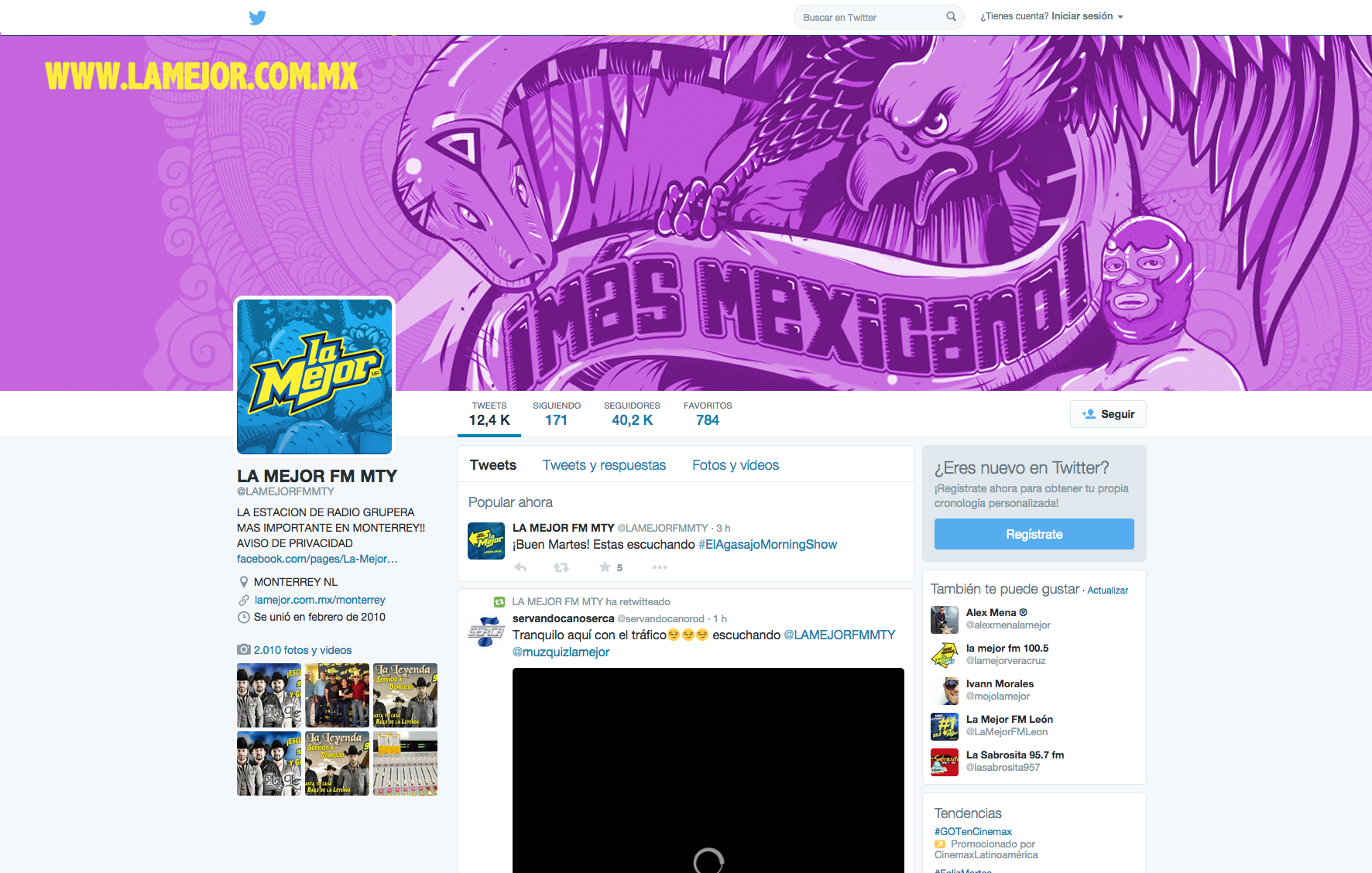This screenshot has width=1372, height=873.
Task: Click the clock icon beside join date
Action: point(243,618)
